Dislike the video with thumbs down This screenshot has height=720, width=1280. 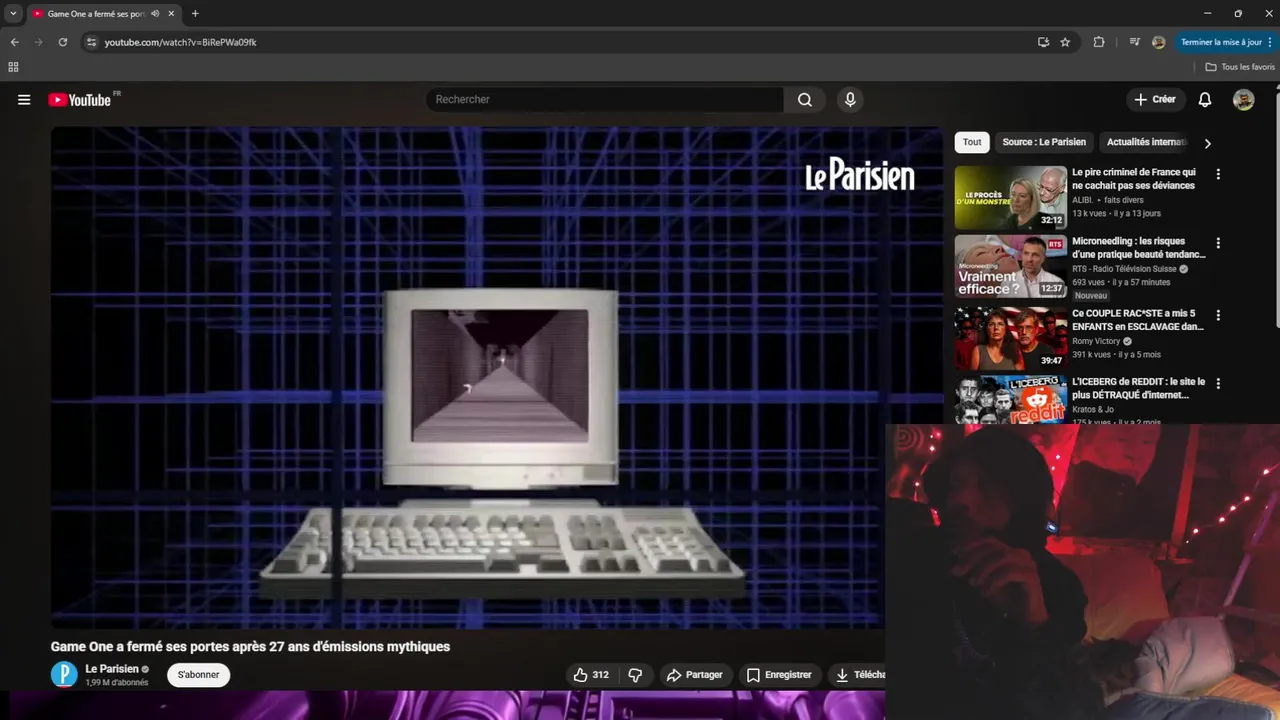point(635,675)
